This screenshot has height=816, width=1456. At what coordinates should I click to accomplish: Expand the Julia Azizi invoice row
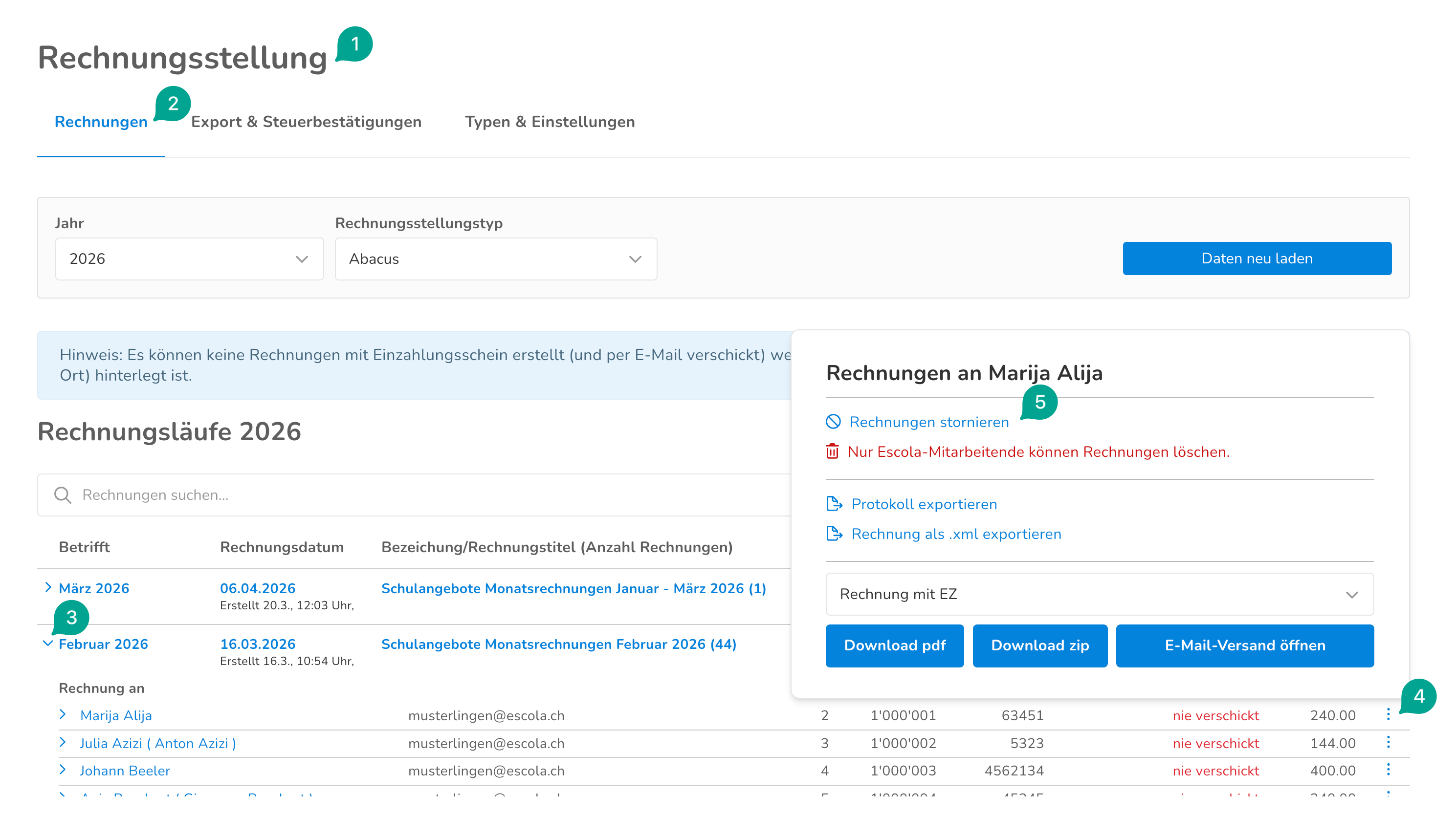point(63,742)
